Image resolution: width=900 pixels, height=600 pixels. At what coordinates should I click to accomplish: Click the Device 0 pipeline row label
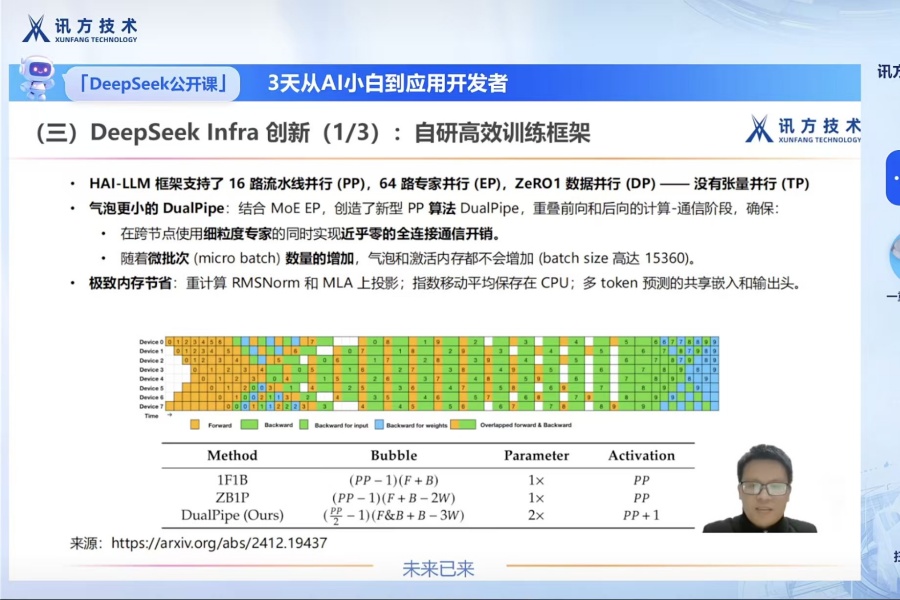[x=150, y=343]
